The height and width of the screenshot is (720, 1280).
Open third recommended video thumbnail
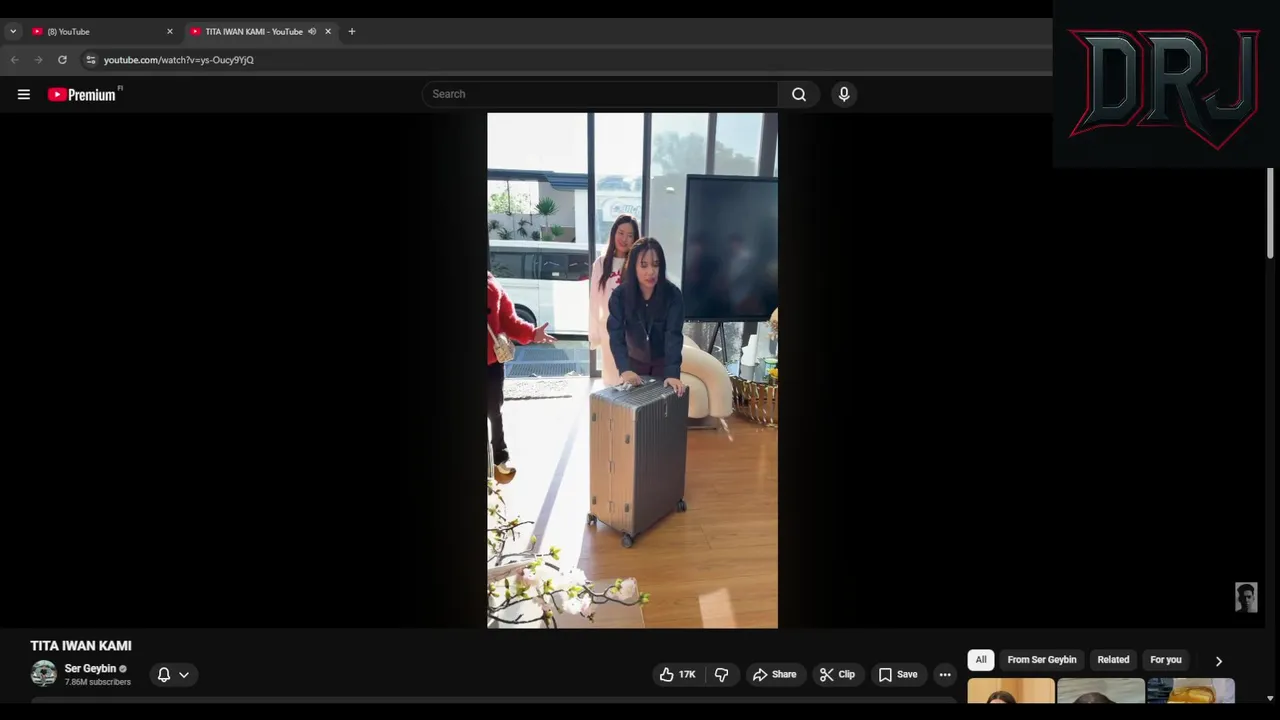(1191, 692)
